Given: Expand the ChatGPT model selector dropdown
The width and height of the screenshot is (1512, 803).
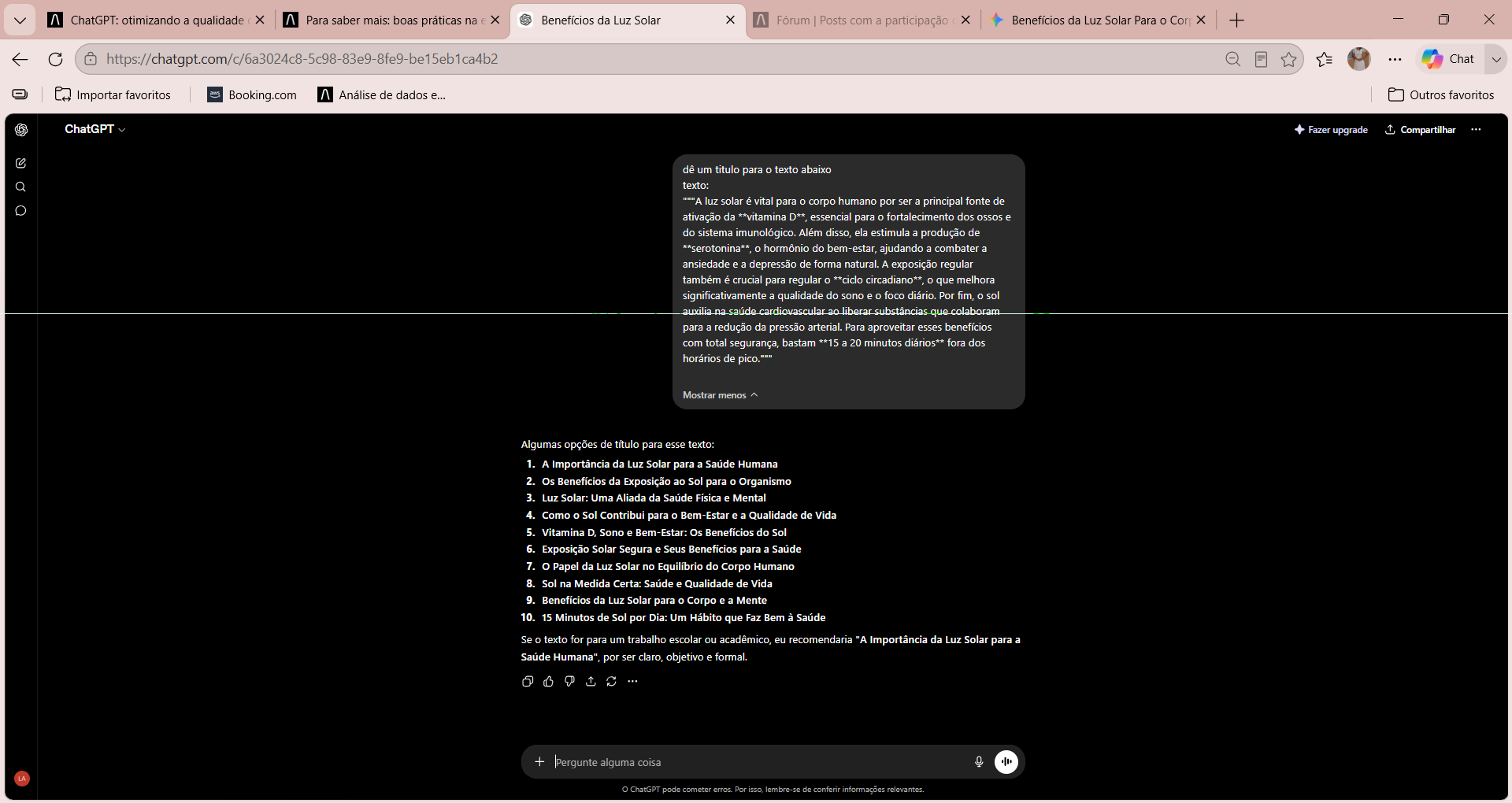Looking at the screenshot, I should click(95, 129).
